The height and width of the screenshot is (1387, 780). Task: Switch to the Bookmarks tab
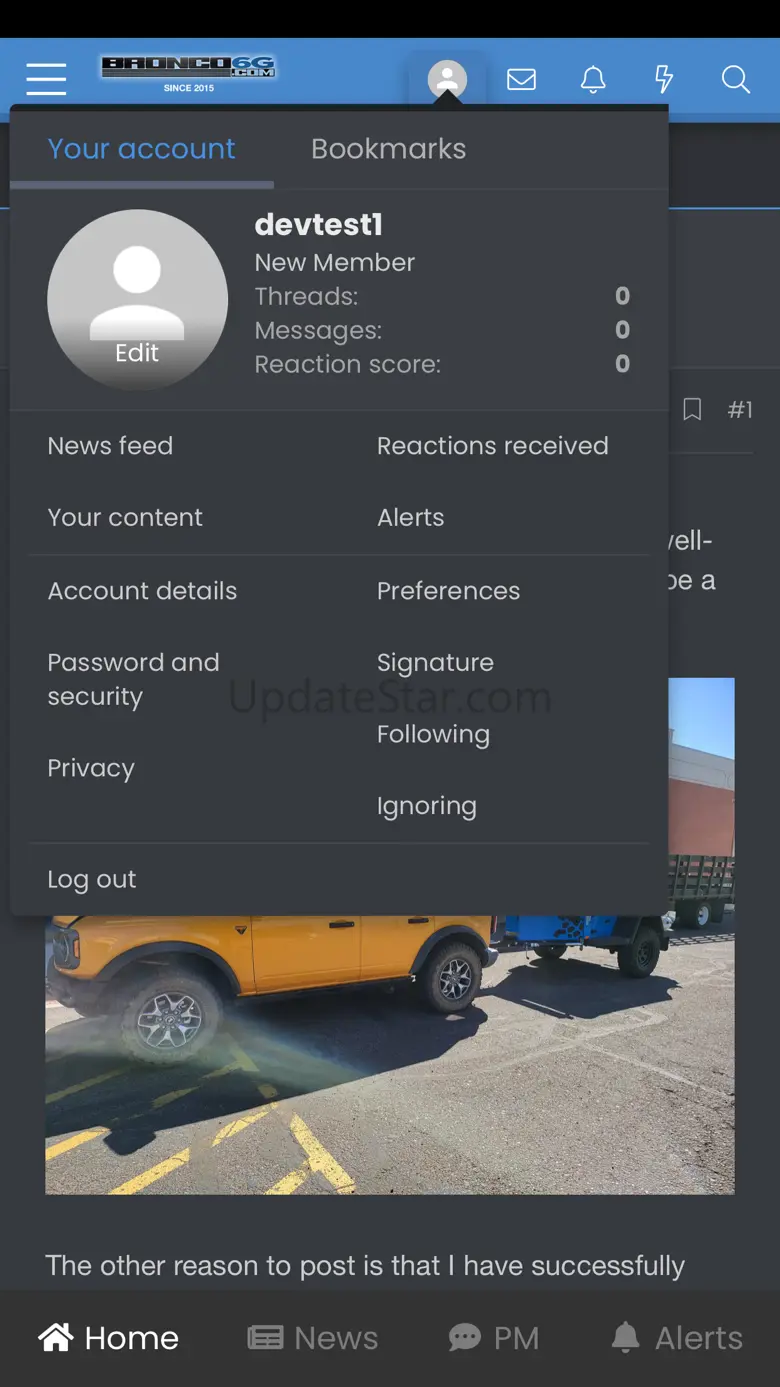pos(388,149)
